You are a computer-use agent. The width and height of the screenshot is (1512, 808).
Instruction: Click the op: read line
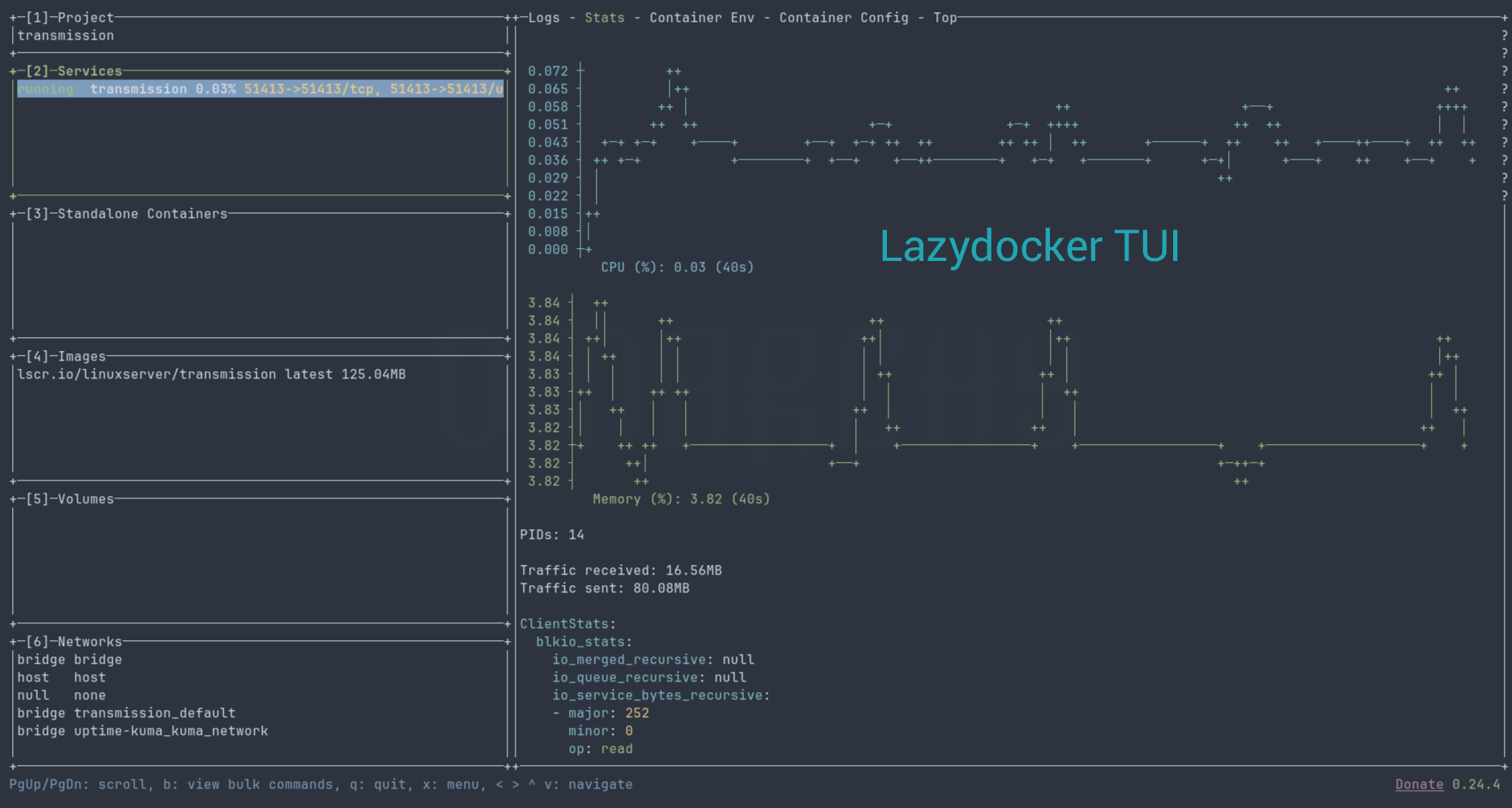[x=601, y=749]
